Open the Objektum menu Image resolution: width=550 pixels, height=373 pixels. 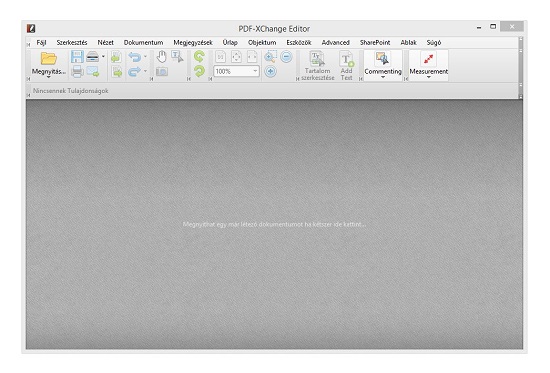[x=262, y=42]
